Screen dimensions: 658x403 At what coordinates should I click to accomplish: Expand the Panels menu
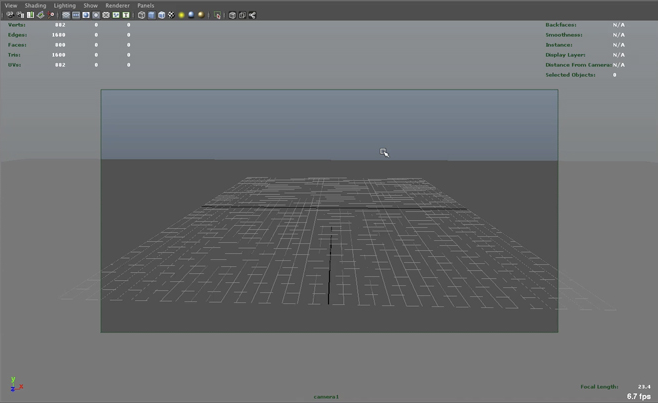145,5
